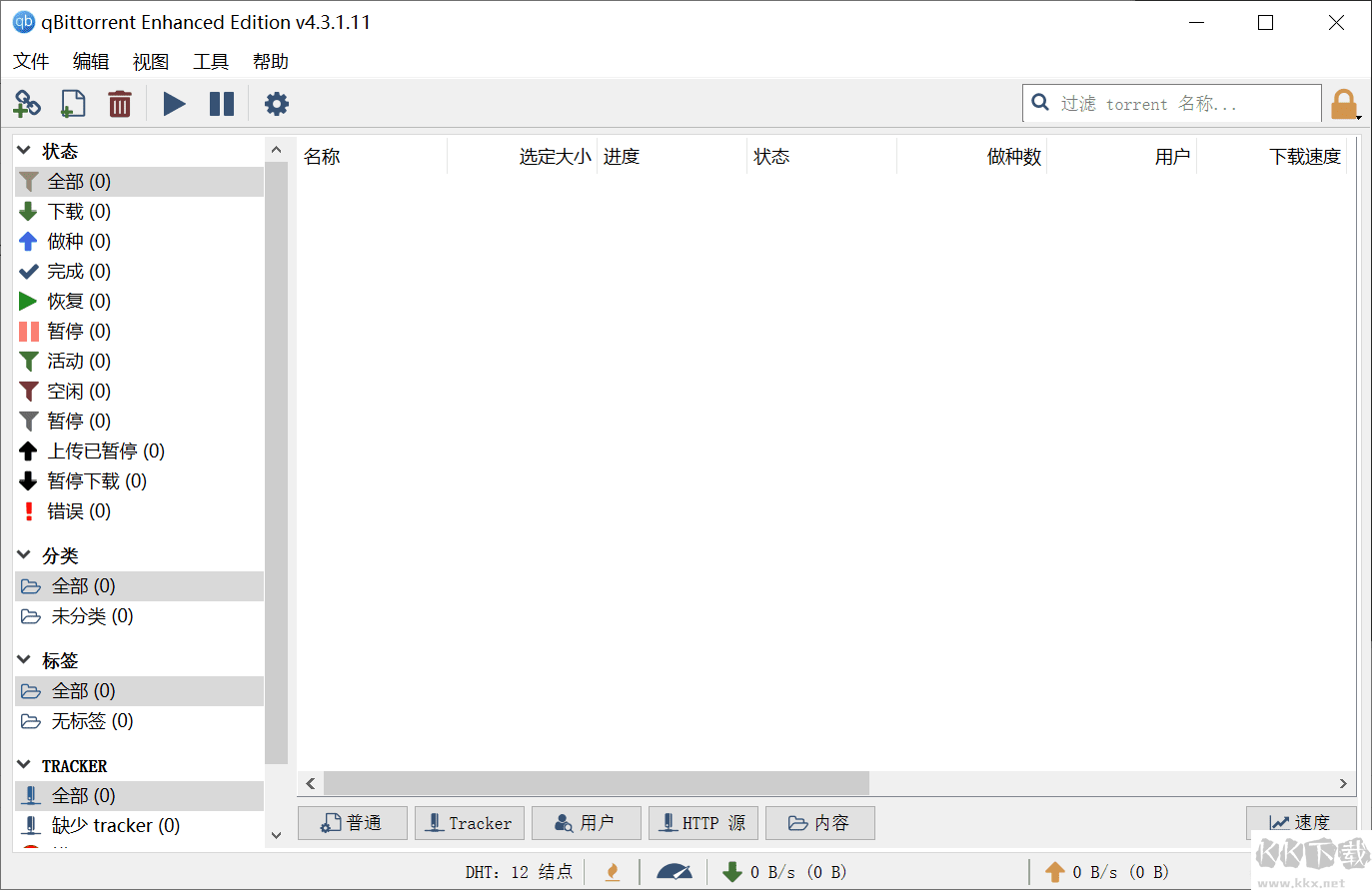
Task: Switch to the 内容 tab
Action: [x=819, y=822]
